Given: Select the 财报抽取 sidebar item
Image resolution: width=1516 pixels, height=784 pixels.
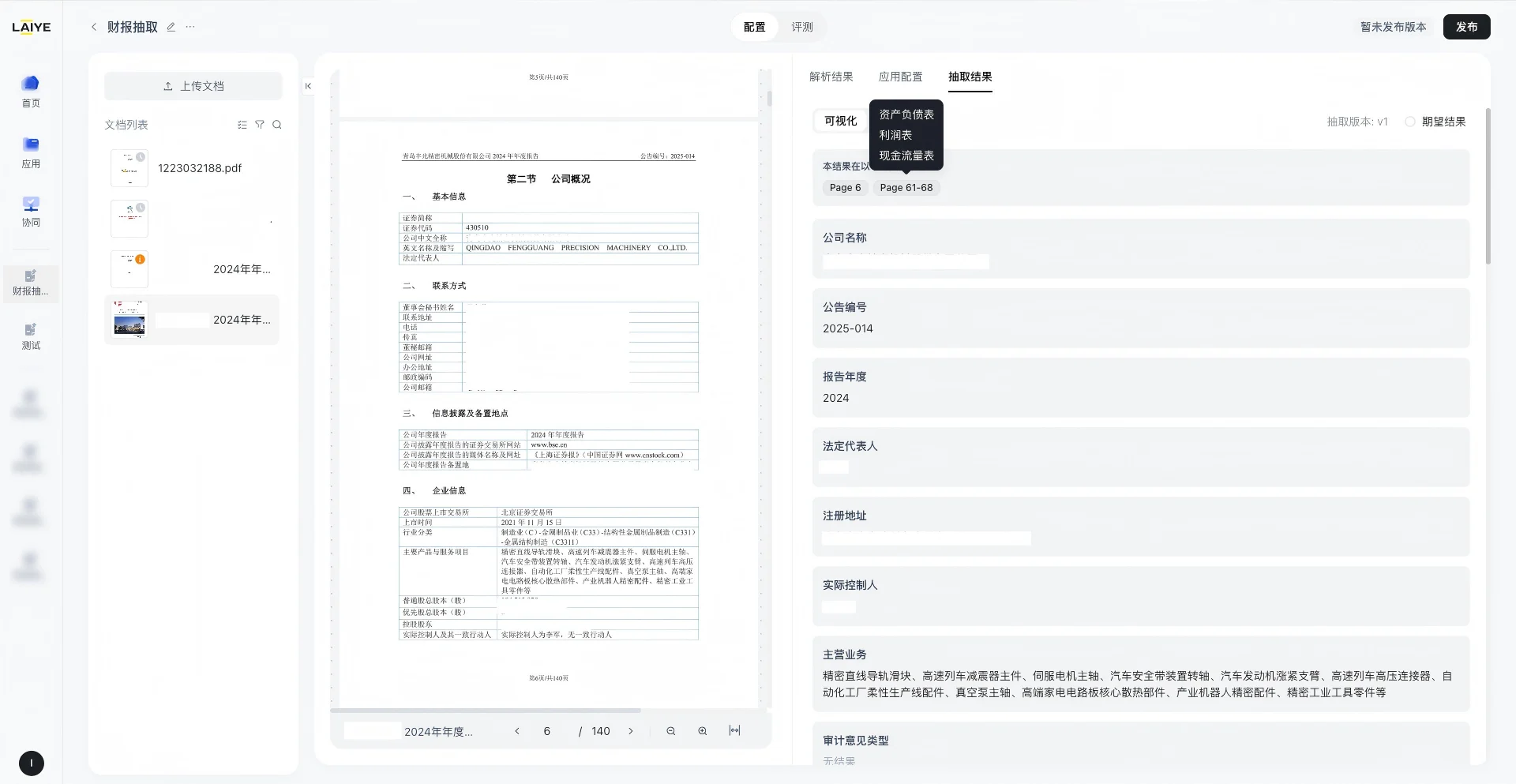Looking at the screenshot, I should tap(31, 283).
